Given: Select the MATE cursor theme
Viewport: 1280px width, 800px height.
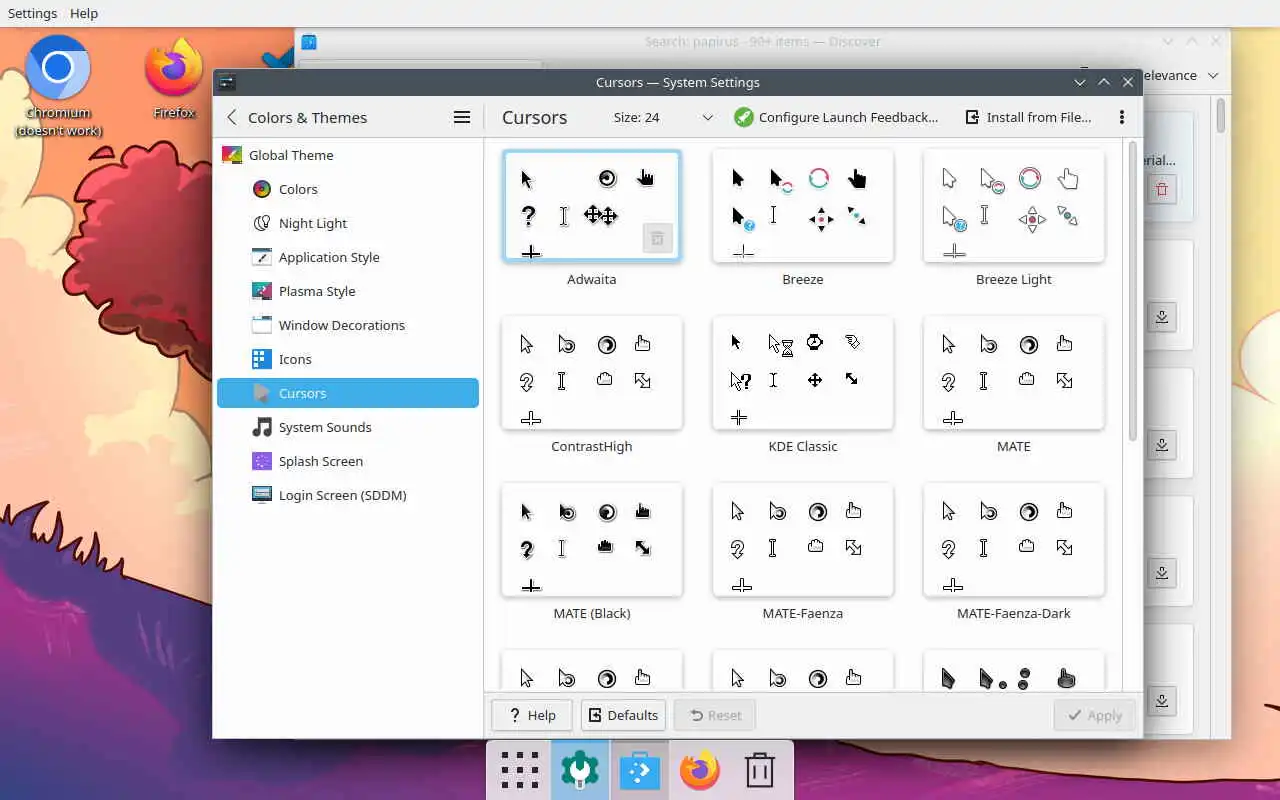Looking at the screenshot, I should tap(1014, 373).
